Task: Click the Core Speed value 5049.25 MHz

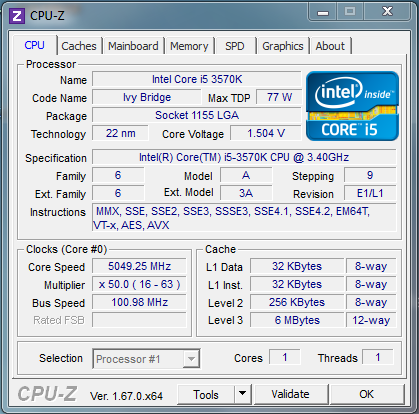Action: click(139, 266)
